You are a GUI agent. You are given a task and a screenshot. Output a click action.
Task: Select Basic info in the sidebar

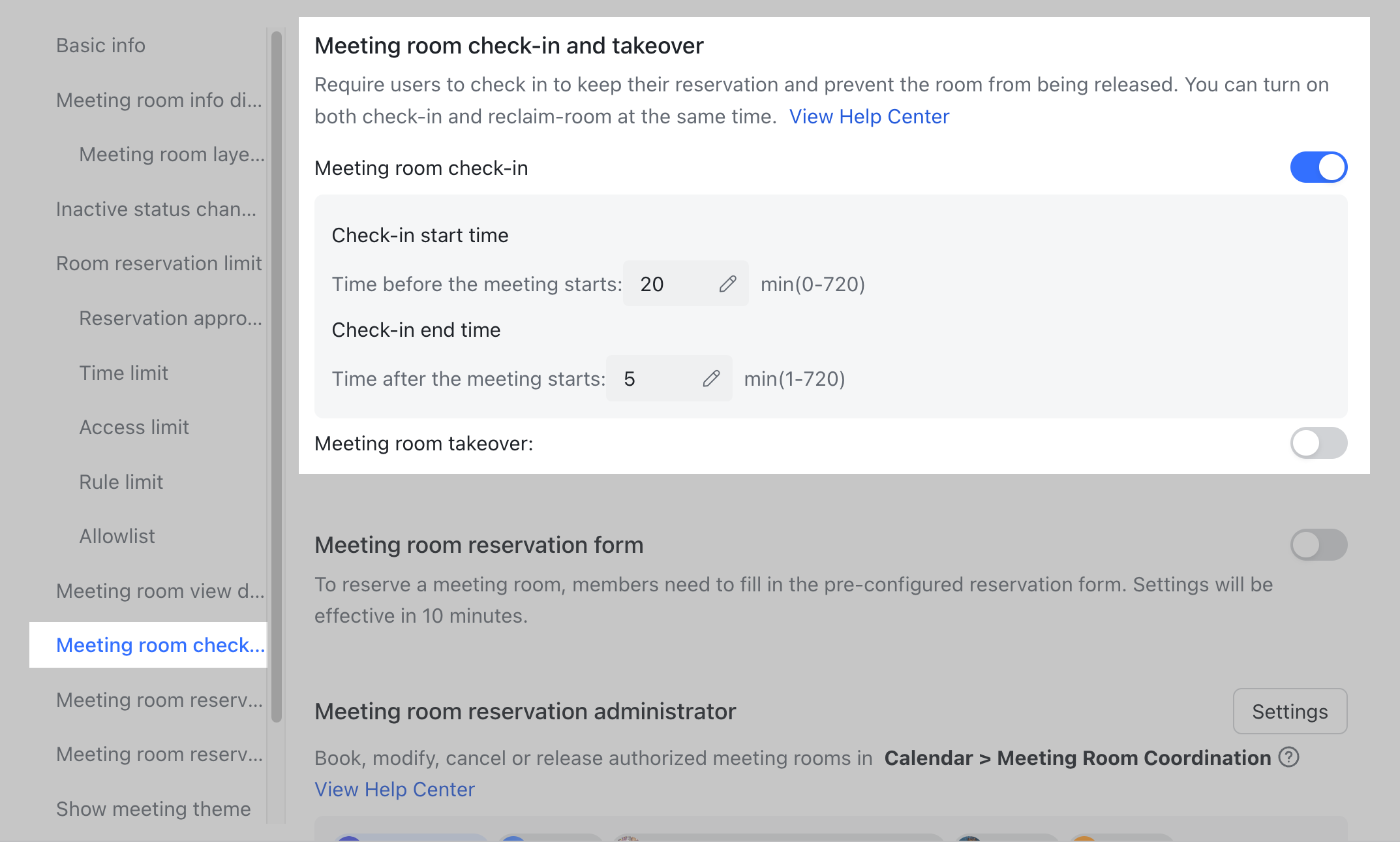pyautogui.click(x=100, y=44)
